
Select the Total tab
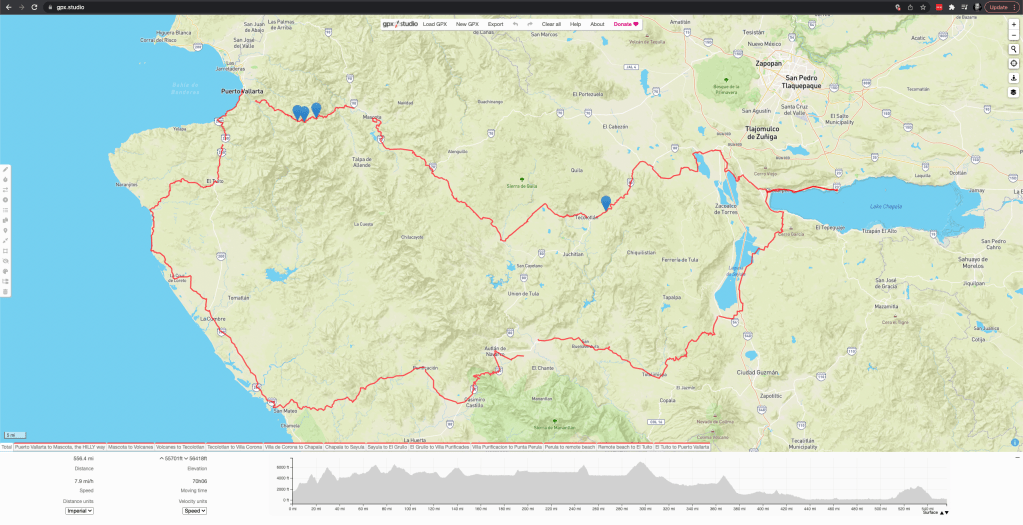[6, 447]
